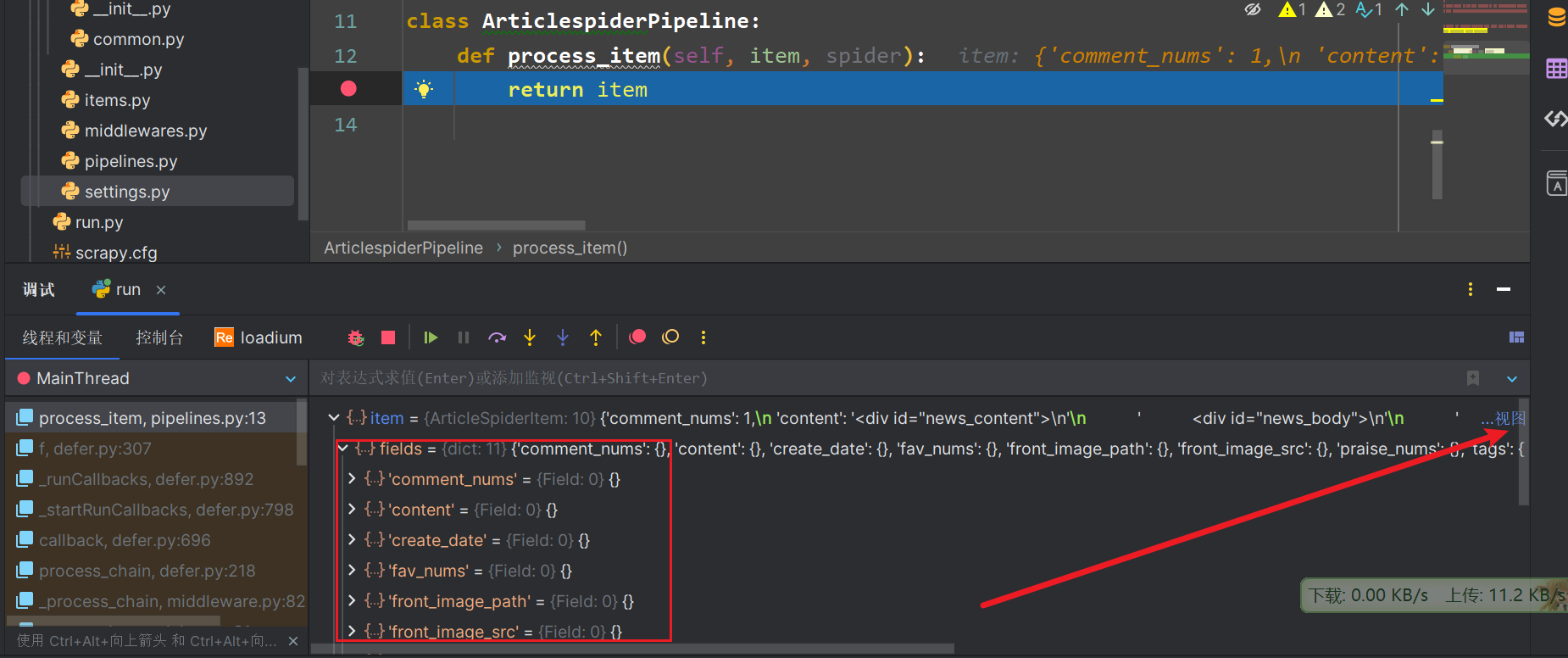Open more debug actions vertical dots
This screenshot has width=1568, height=658.
pyautogui.click(x=703, y=337)
